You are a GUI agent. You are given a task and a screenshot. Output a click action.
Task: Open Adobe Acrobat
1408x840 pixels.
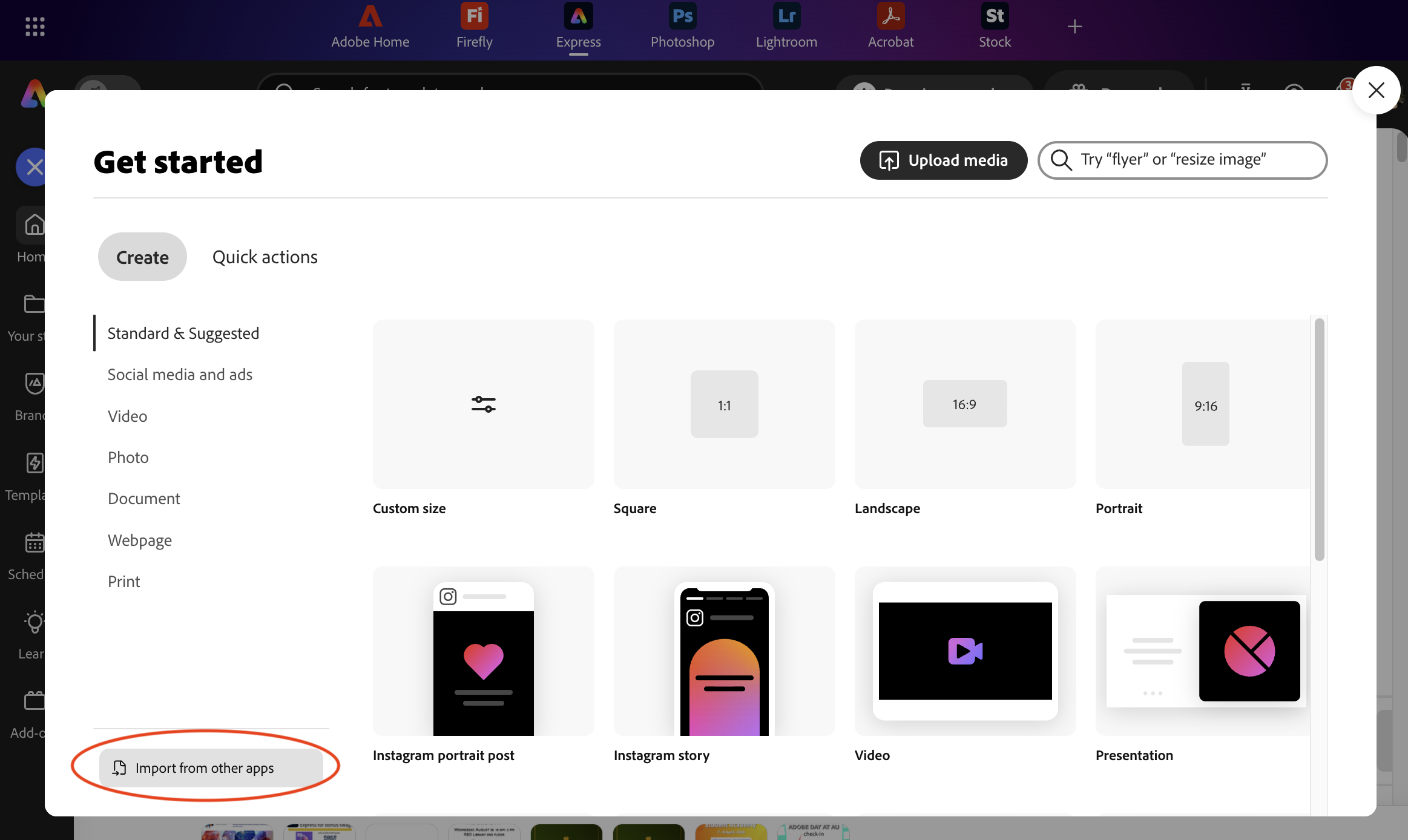point(890,27)
